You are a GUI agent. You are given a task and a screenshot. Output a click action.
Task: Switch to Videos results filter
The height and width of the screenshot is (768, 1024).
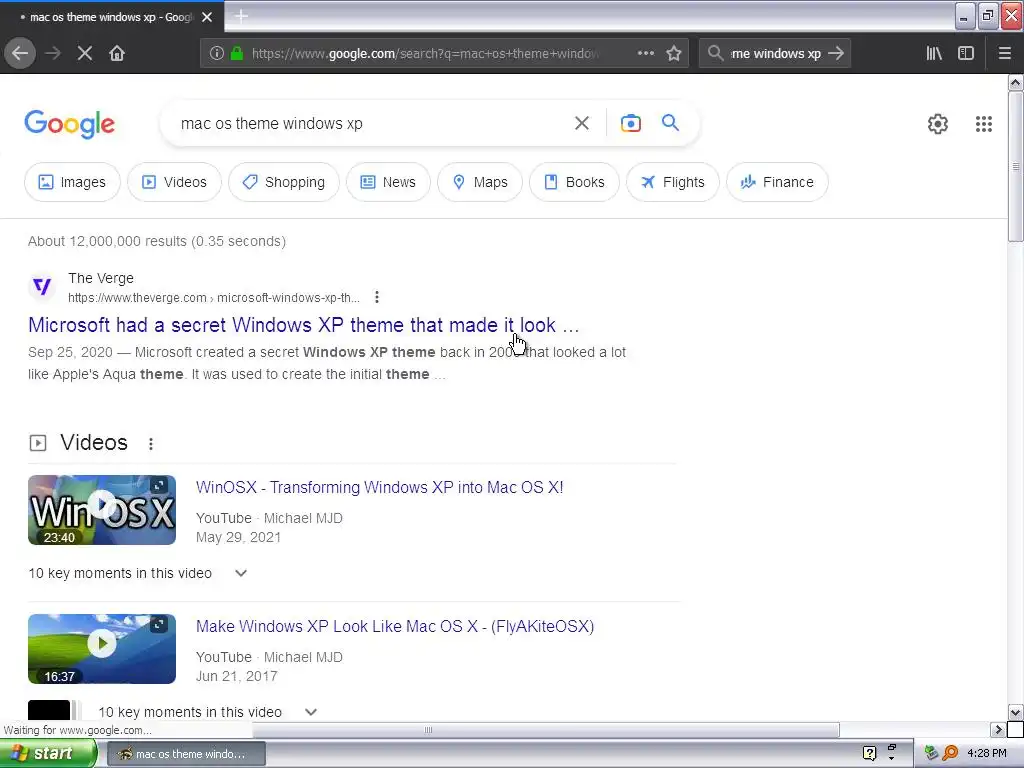pyautogui.click(x=174, y=182)
